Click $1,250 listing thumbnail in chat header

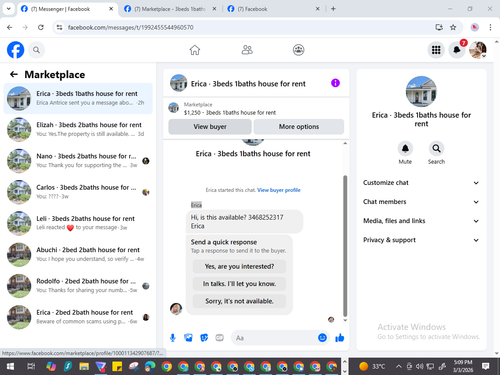[x=173, y=108]
